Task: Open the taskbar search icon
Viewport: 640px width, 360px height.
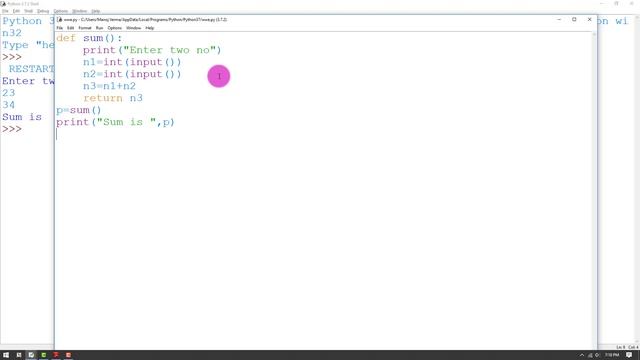Action: coord(19,355)
